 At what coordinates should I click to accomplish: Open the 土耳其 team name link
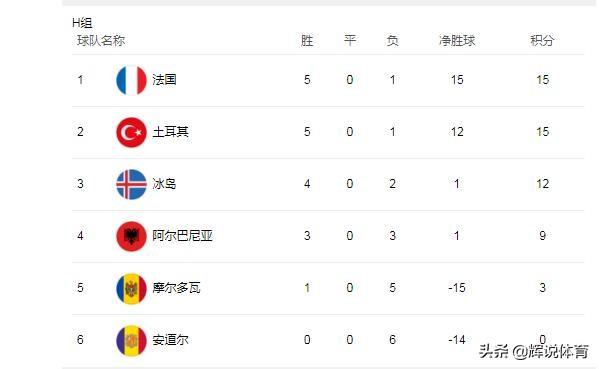point(170,132)
